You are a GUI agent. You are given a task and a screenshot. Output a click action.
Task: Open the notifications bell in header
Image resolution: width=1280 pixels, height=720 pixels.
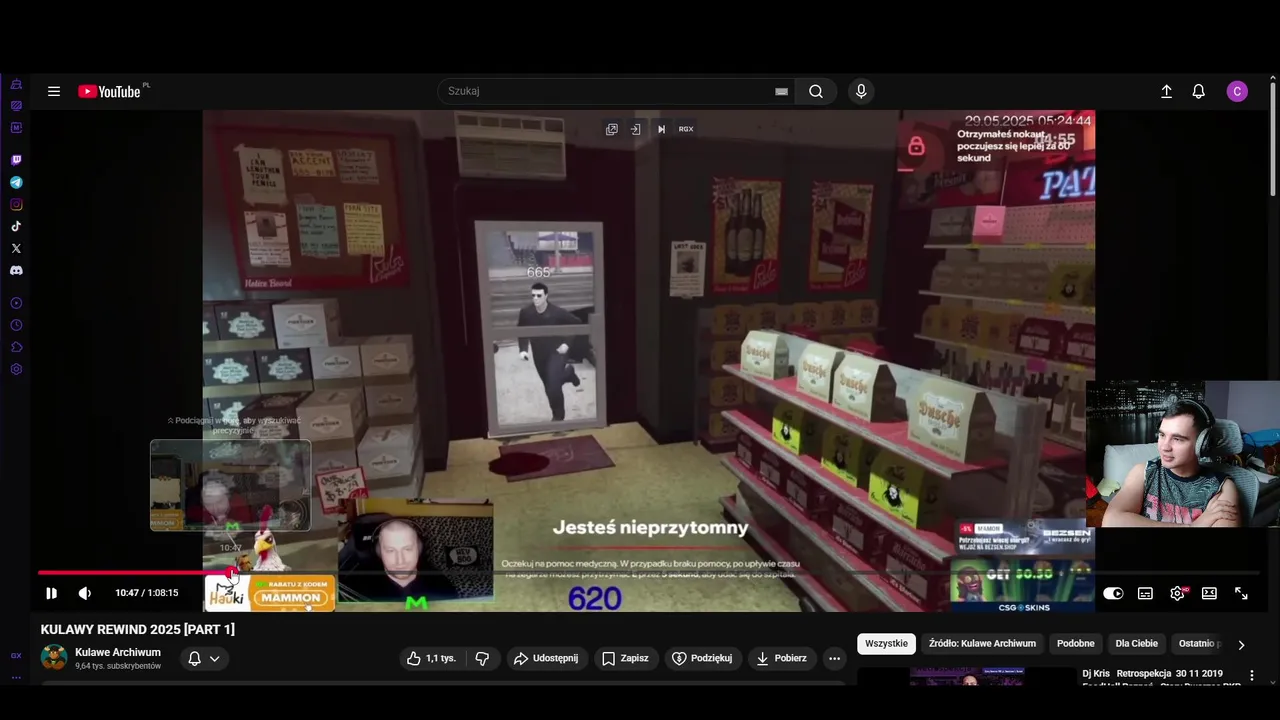tap(1198, 91)
